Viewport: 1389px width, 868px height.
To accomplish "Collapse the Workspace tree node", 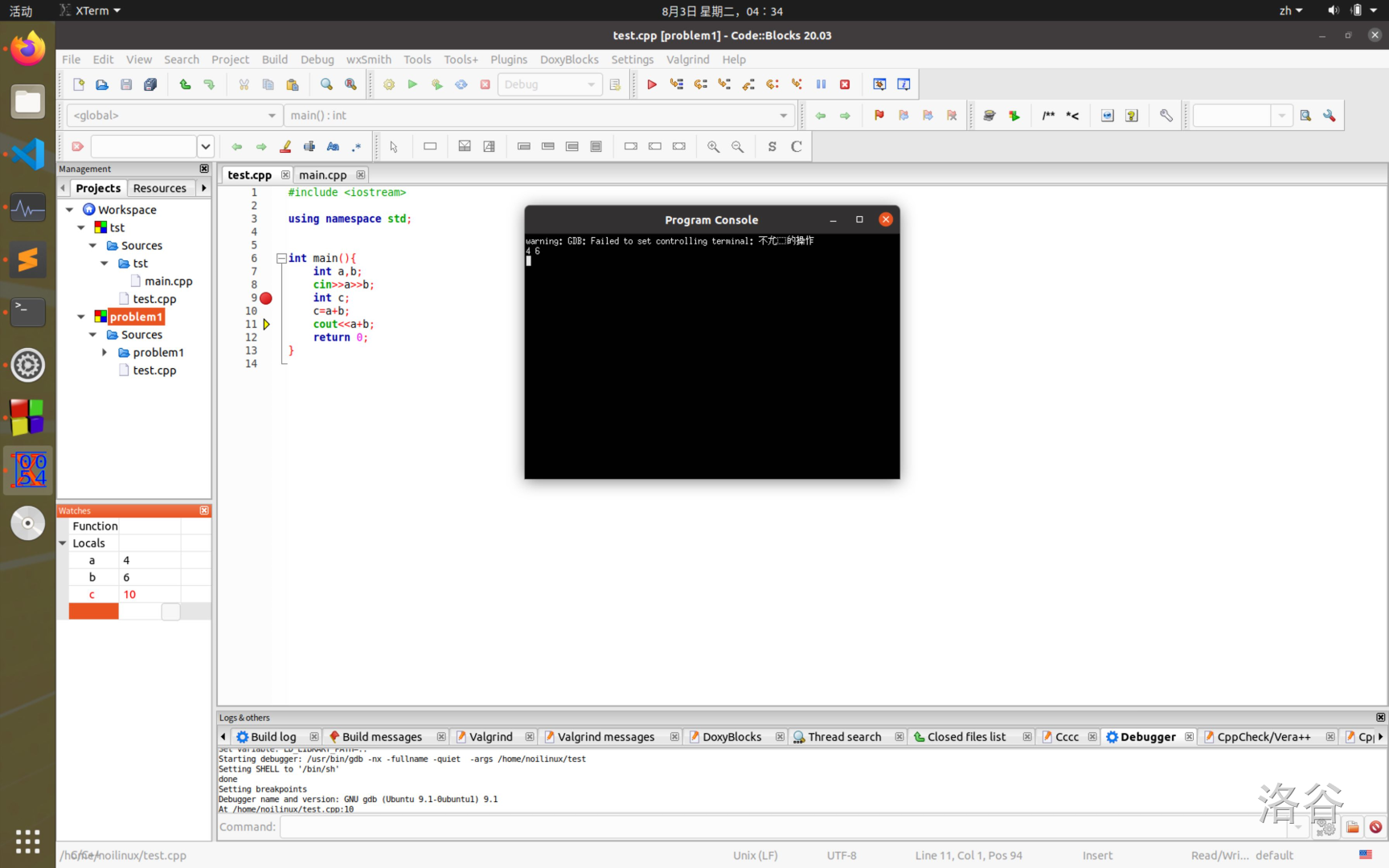I will click(x=70, y=210).
